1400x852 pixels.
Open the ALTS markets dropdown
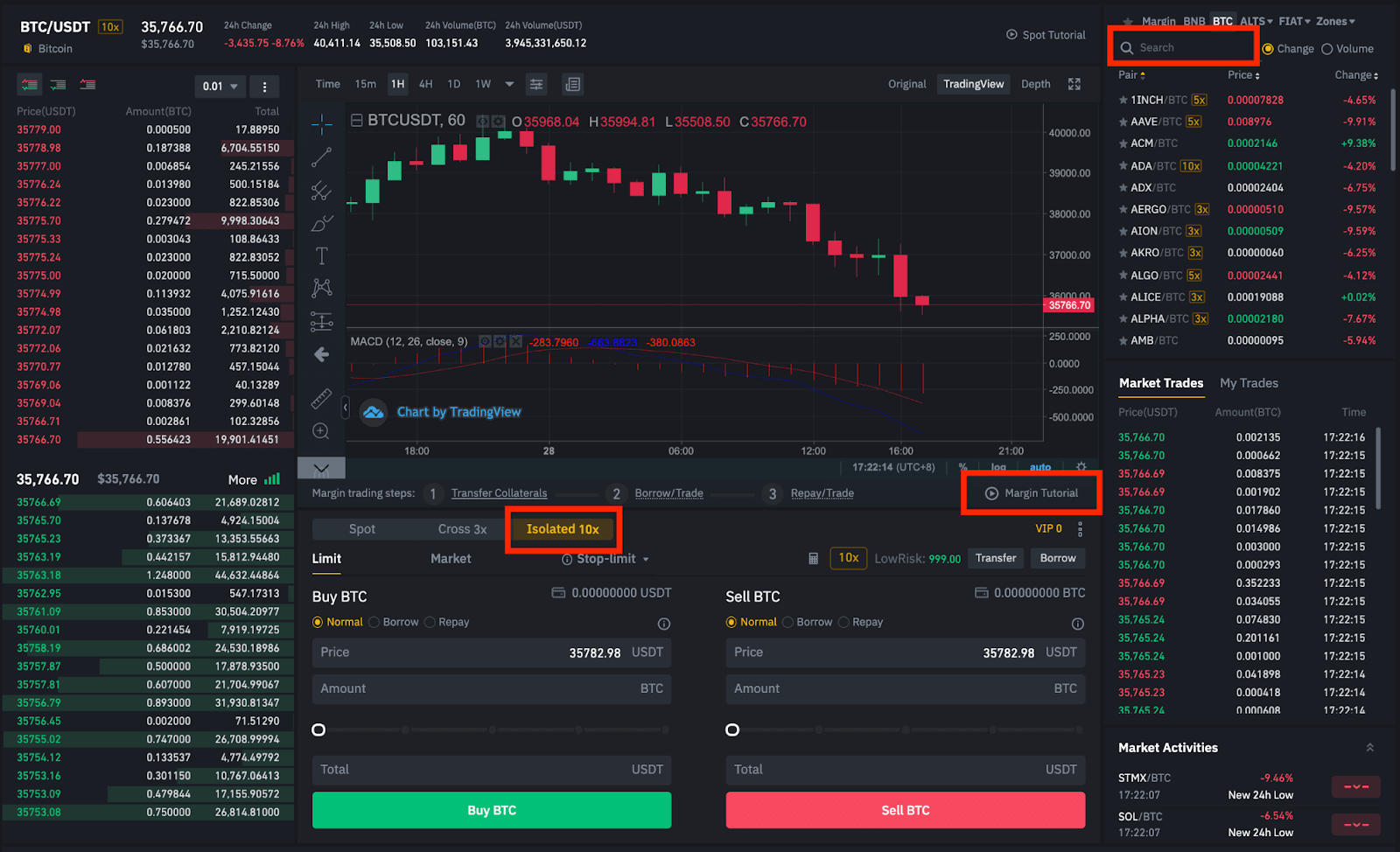click(1256, 21)
